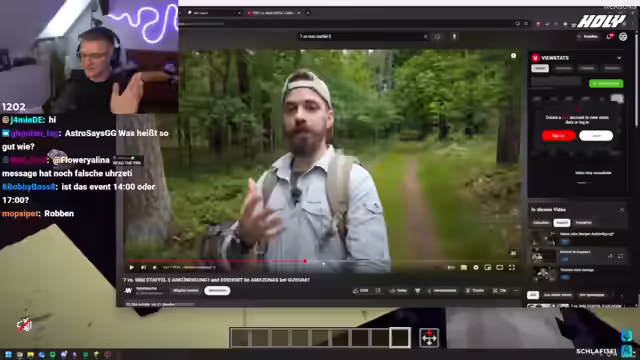This screenshot has width=640, height=360.
Task: Click the green button in ViewStats panel
Action: point(606,84)
